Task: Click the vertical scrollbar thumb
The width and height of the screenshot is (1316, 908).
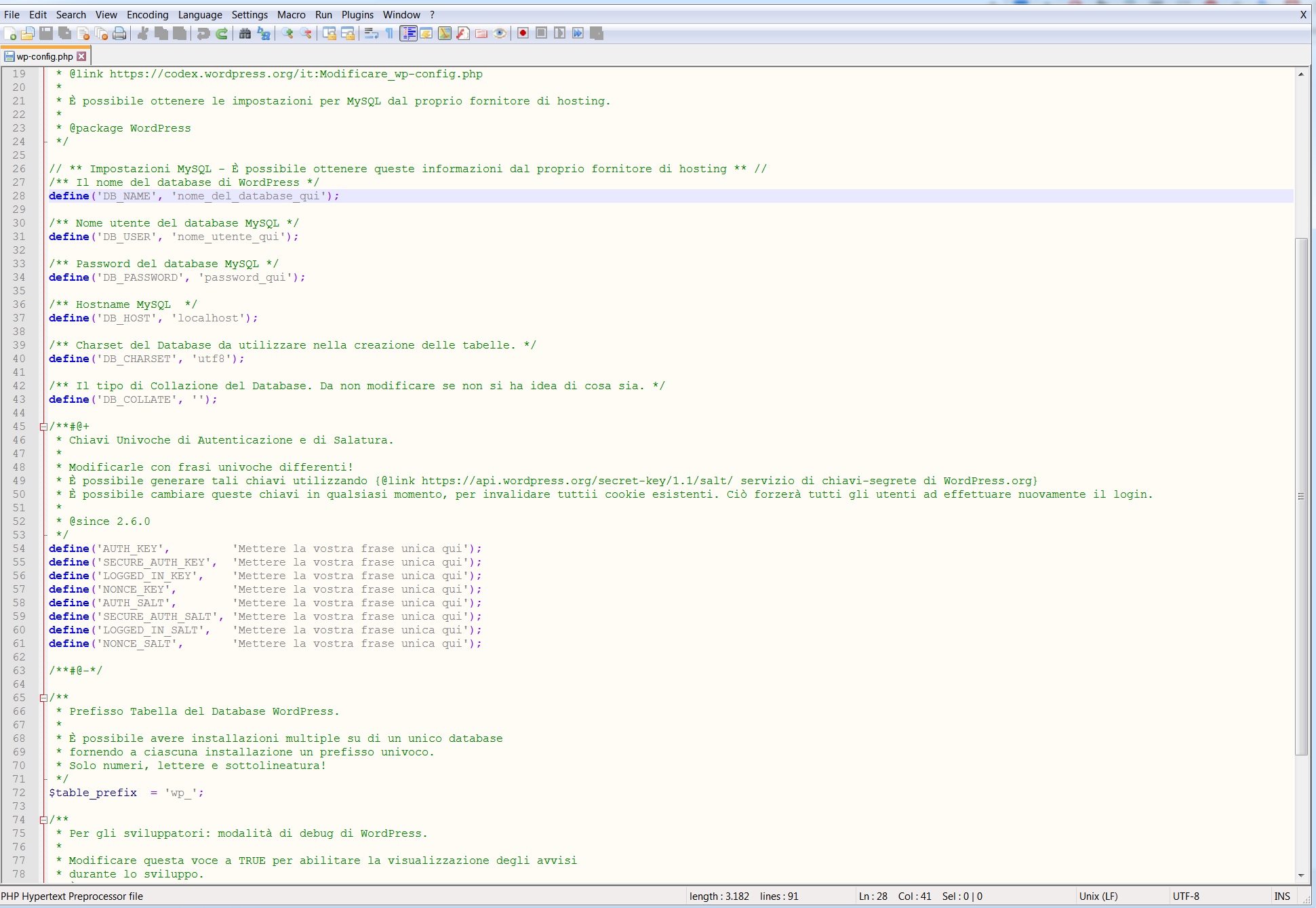Action: coord(1301,496)
